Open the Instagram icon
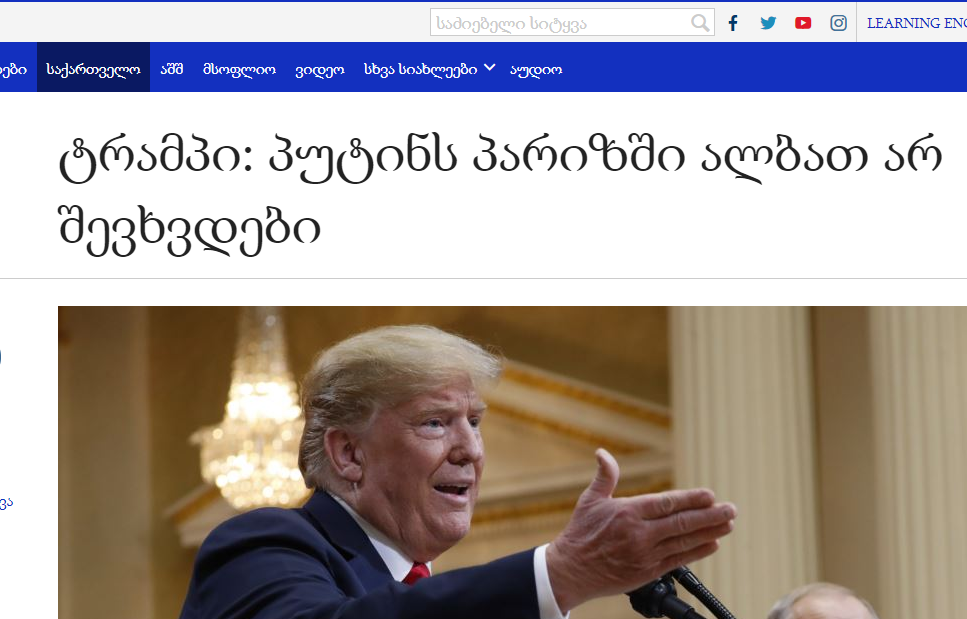The image size is (967, 619). click(x=838, y=23)
